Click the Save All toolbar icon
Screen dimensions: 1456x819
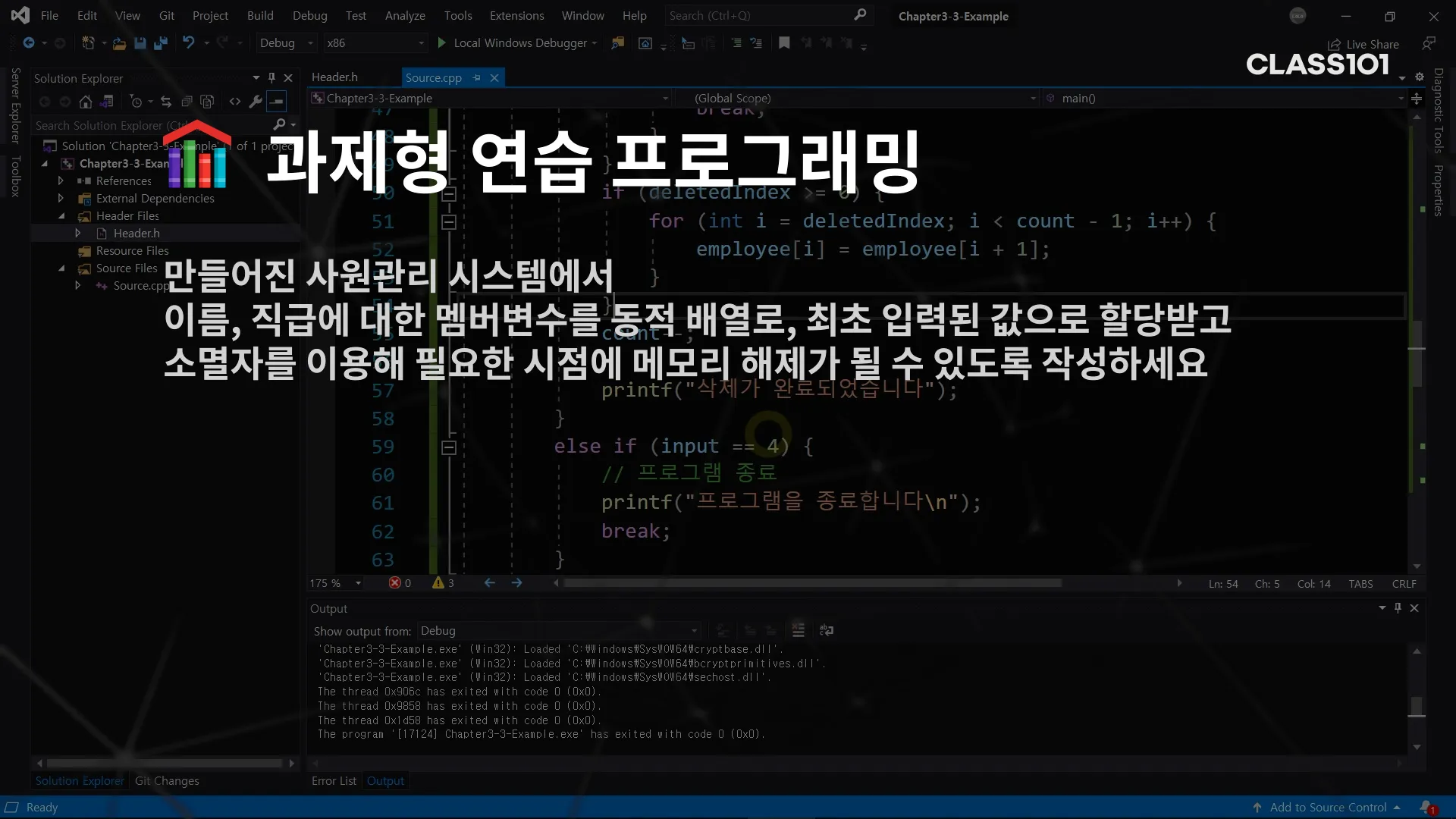(x=160, y=43)
